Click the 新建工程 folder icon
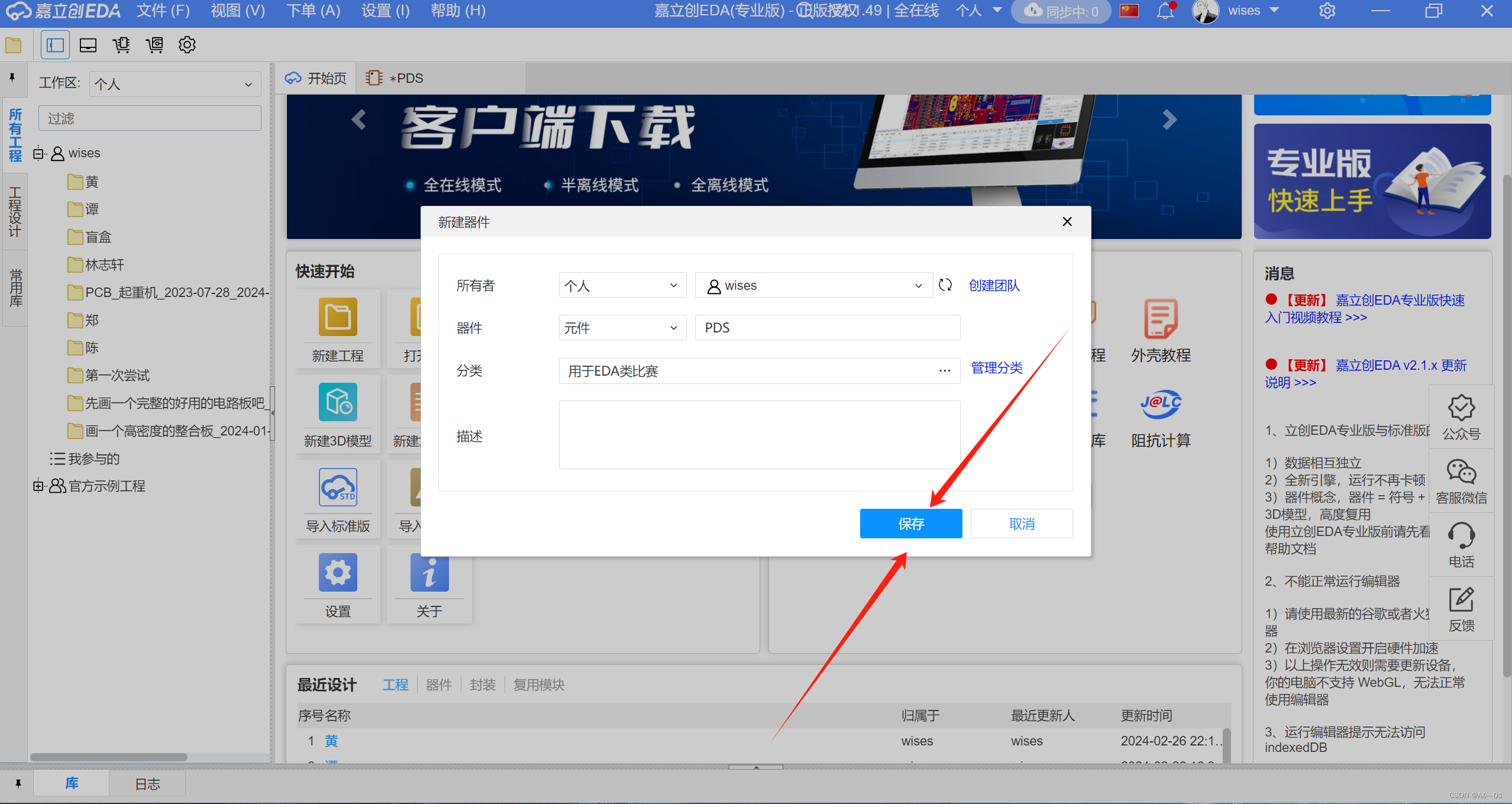Screen dimensions: 1512x804 pyautogui.click(x=338, y=317)
